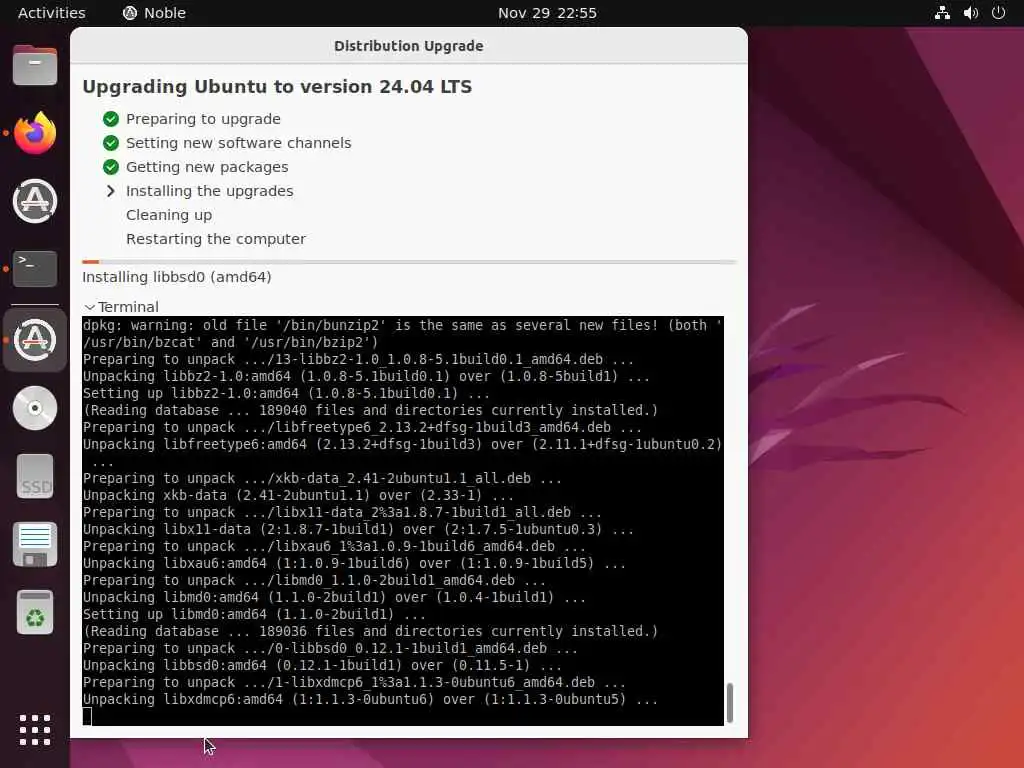This screenshot has width=1024, height=768.
Task: Click green check beside Getting new packages
Action: click(x=111, y=167)
